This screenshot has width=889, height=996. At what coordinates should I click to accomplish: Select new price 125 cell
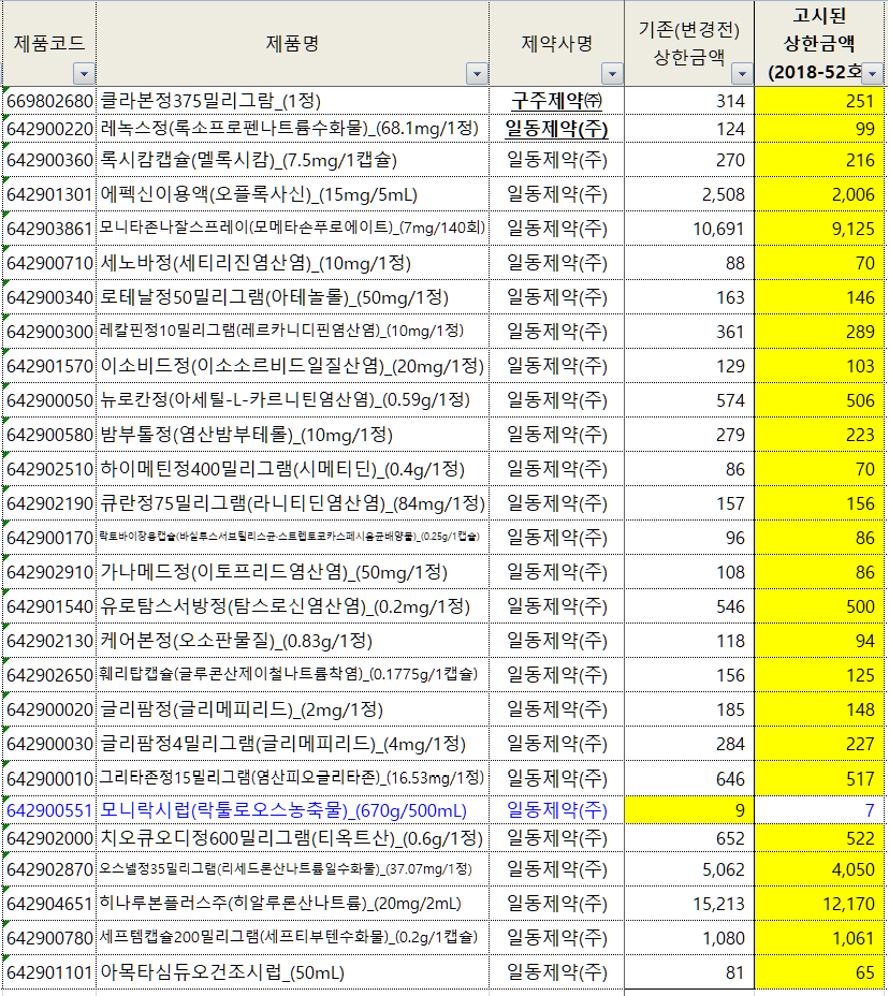820,675
